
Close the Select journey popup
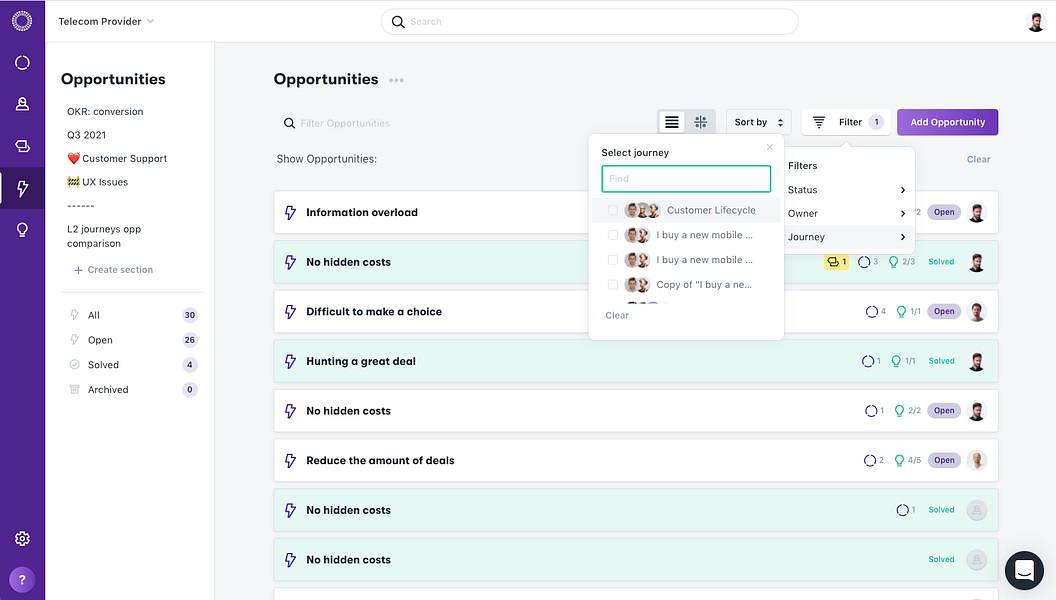770,147
